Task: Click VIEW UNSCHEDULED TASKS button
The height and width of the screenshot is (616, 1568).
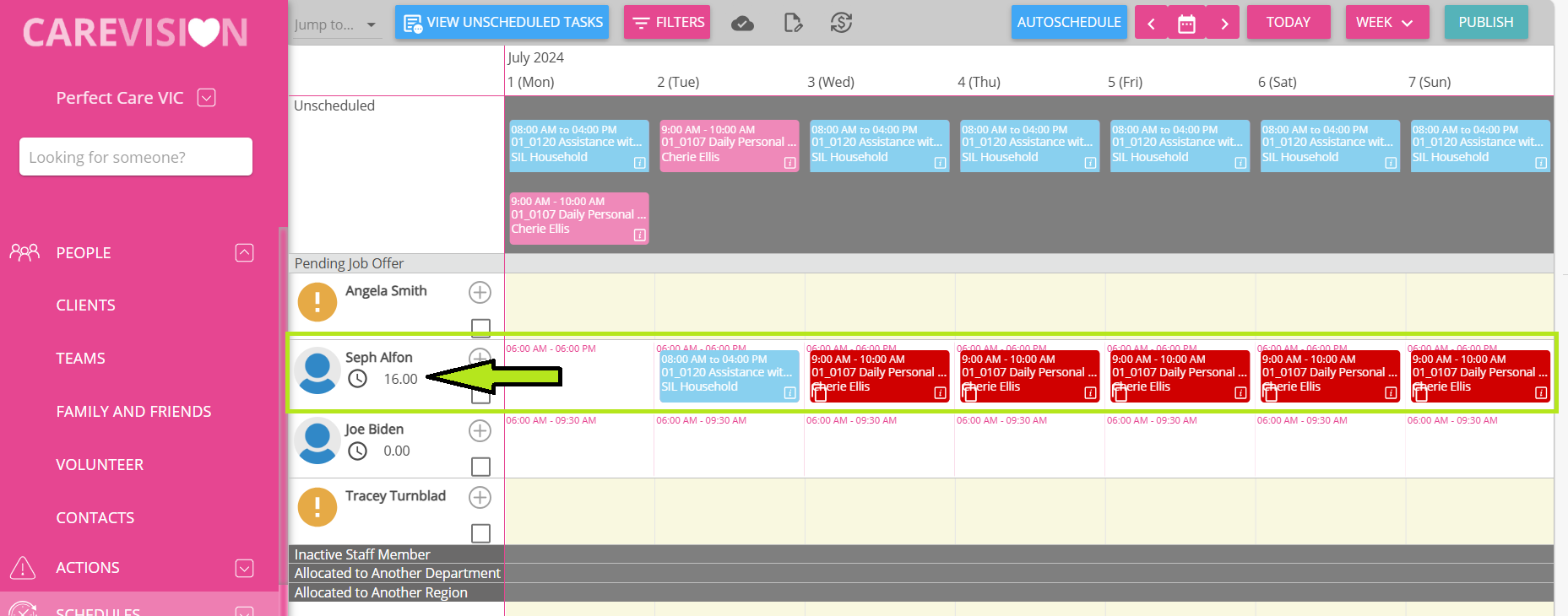Action: click(x=502, y=23)
